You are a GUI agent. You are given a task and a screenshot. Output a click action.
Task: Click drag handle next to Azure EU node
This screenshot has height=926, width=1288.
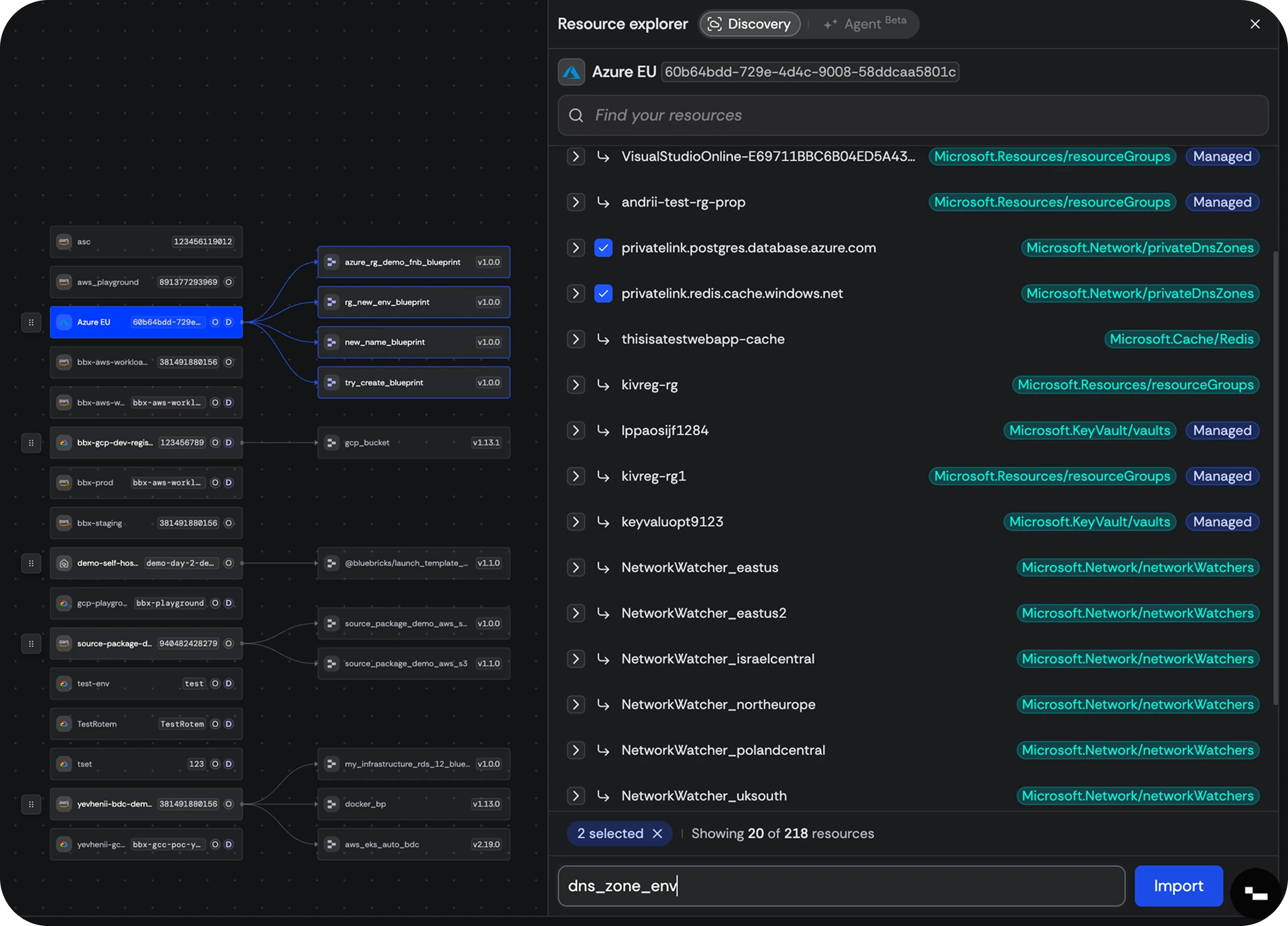click(31, 323)
